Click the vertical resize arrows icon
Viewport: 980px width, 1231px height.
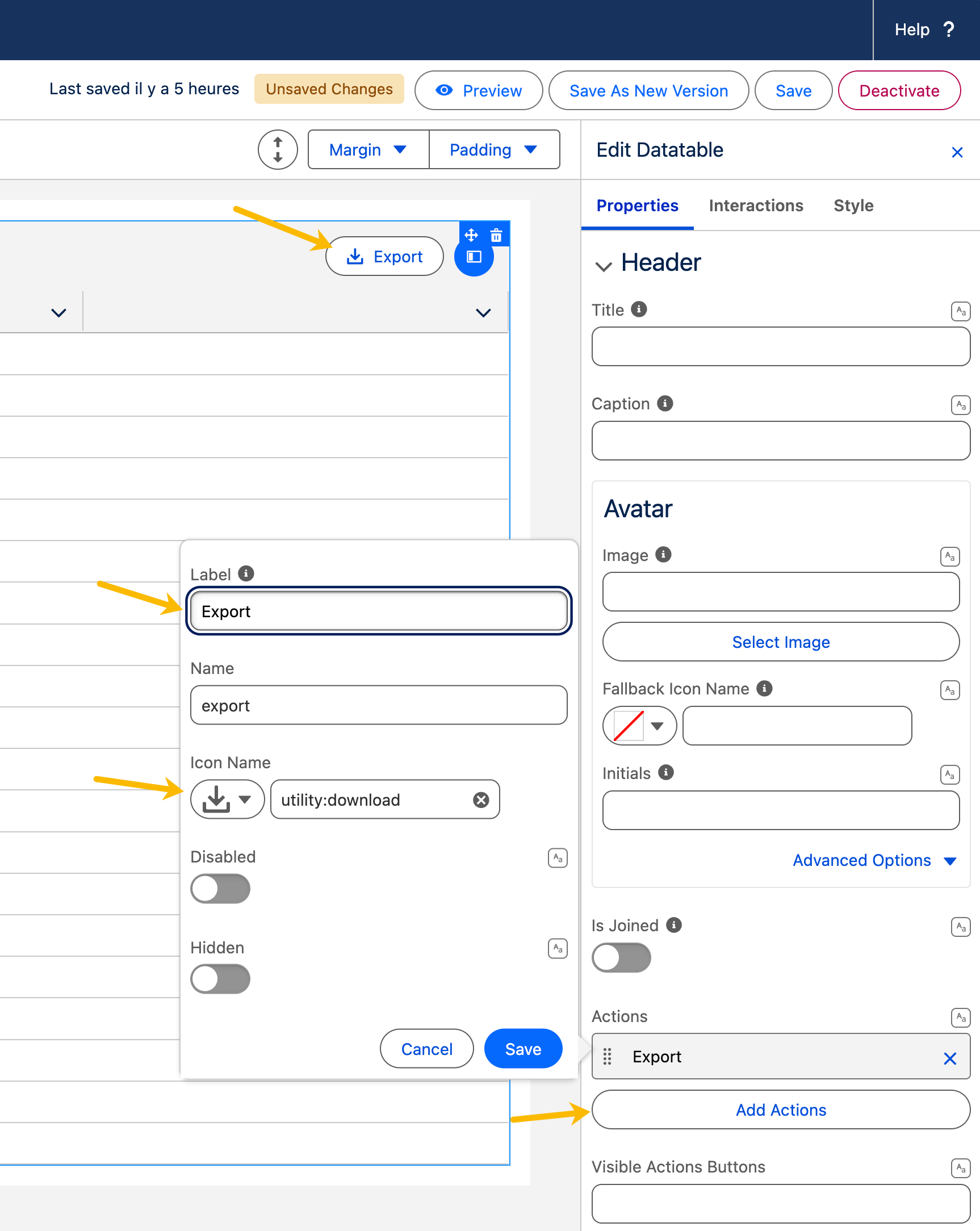(278, 150)
